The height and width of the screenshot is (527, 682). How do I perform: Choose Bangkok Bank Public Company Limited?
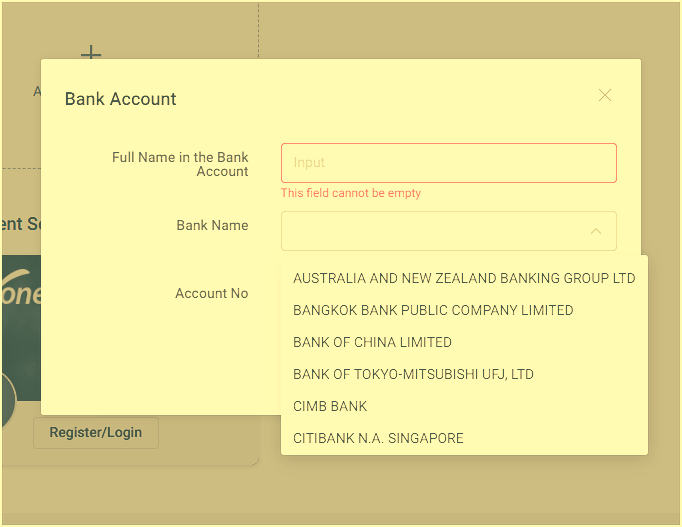pos(464,310)
